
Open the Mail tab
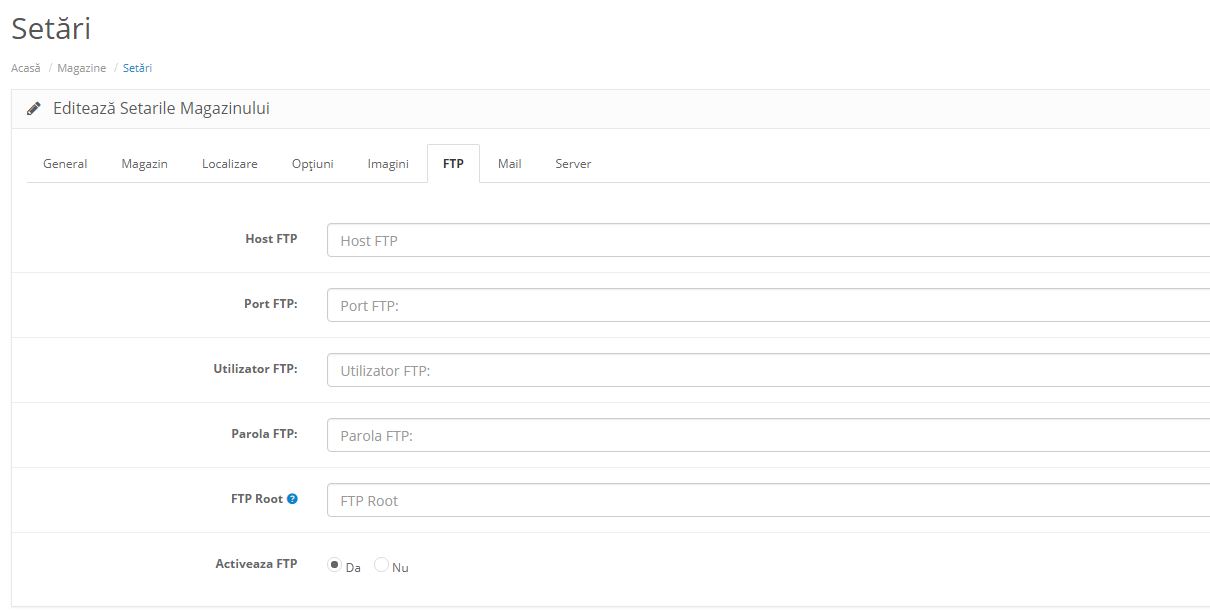(x=509, y=163)
